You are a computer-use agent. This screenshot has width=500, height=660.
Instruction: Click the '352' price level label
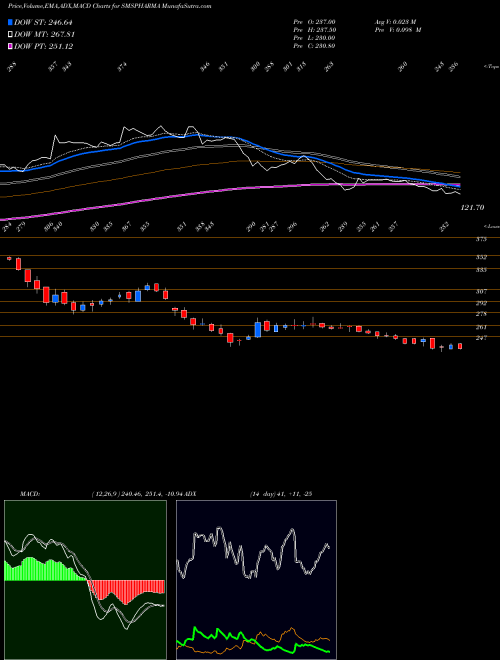[481, 257]
